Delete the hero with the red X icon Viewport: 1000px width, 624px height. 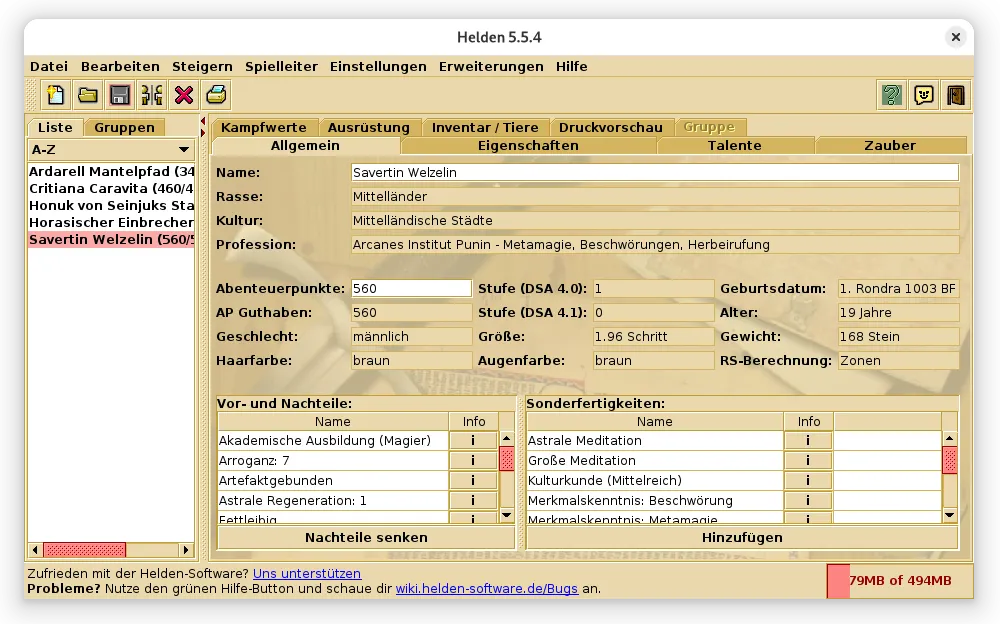click(184, 96)
